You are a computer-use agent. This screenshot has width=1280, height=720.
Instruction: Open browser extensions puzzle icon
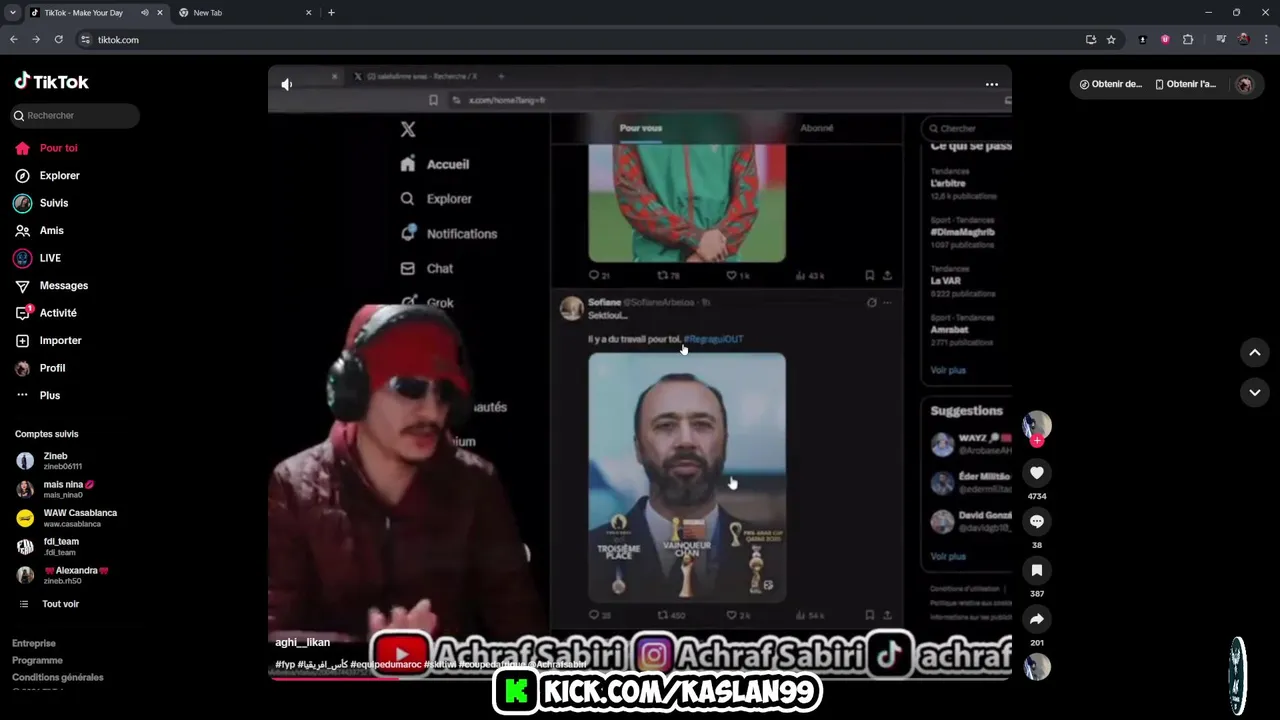[x=1188, y=40]
